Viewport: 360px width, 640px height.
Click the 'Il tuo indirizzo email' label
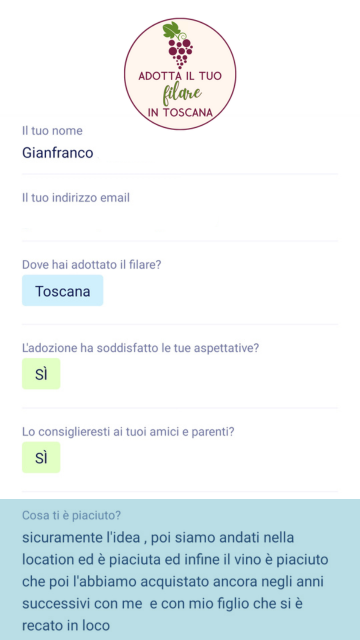(76, 198)
